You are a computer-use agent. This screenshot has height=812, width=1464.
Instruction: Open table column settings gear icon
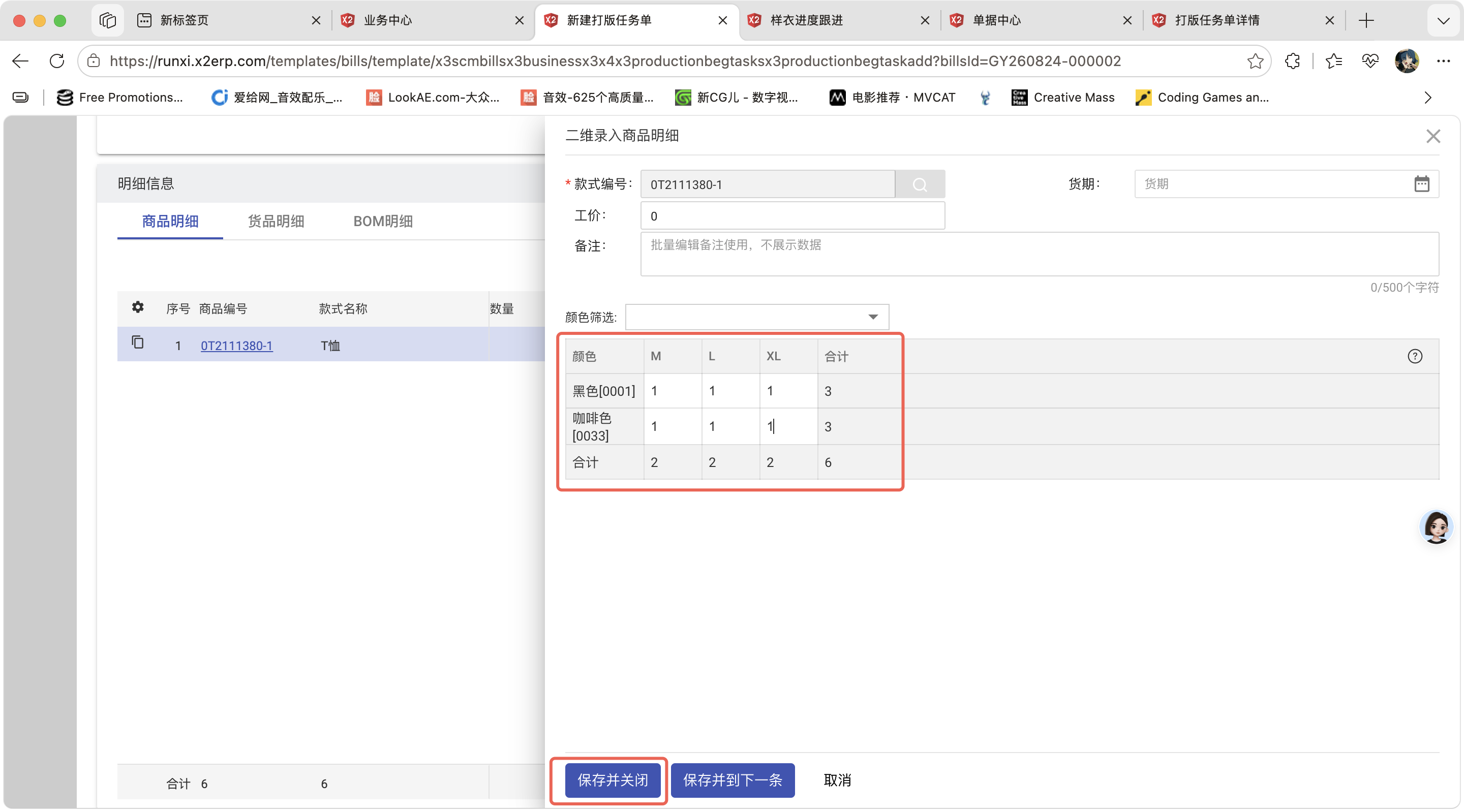pos(138,307)
